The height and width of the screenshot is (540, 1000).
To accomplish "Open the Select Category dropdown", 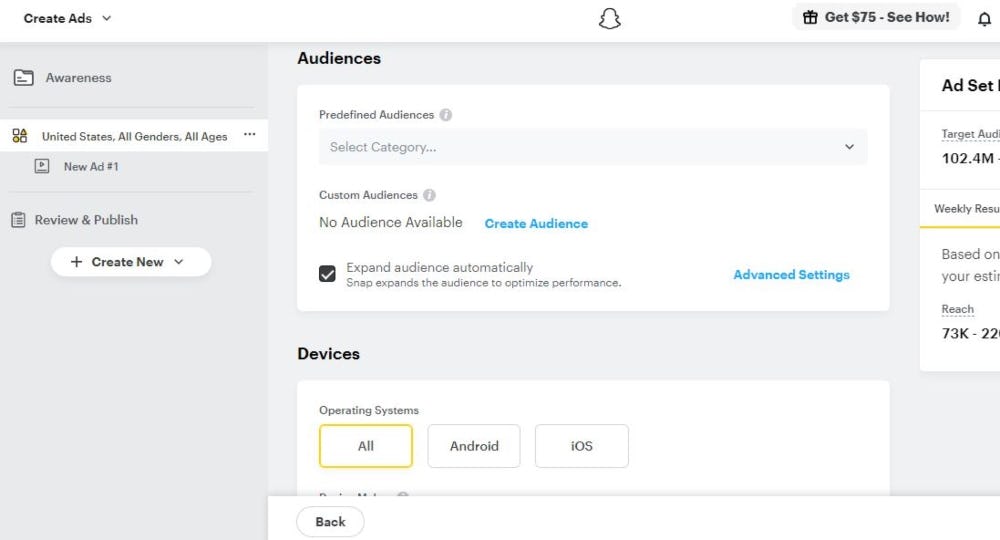I will [x=592, y=147].
